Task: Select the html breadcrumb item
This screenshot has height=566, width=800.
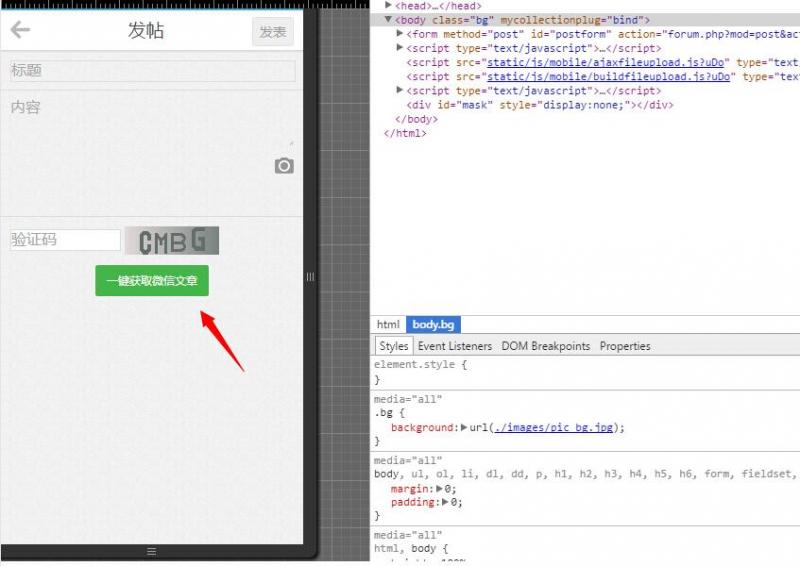Action: coord(388,325)
